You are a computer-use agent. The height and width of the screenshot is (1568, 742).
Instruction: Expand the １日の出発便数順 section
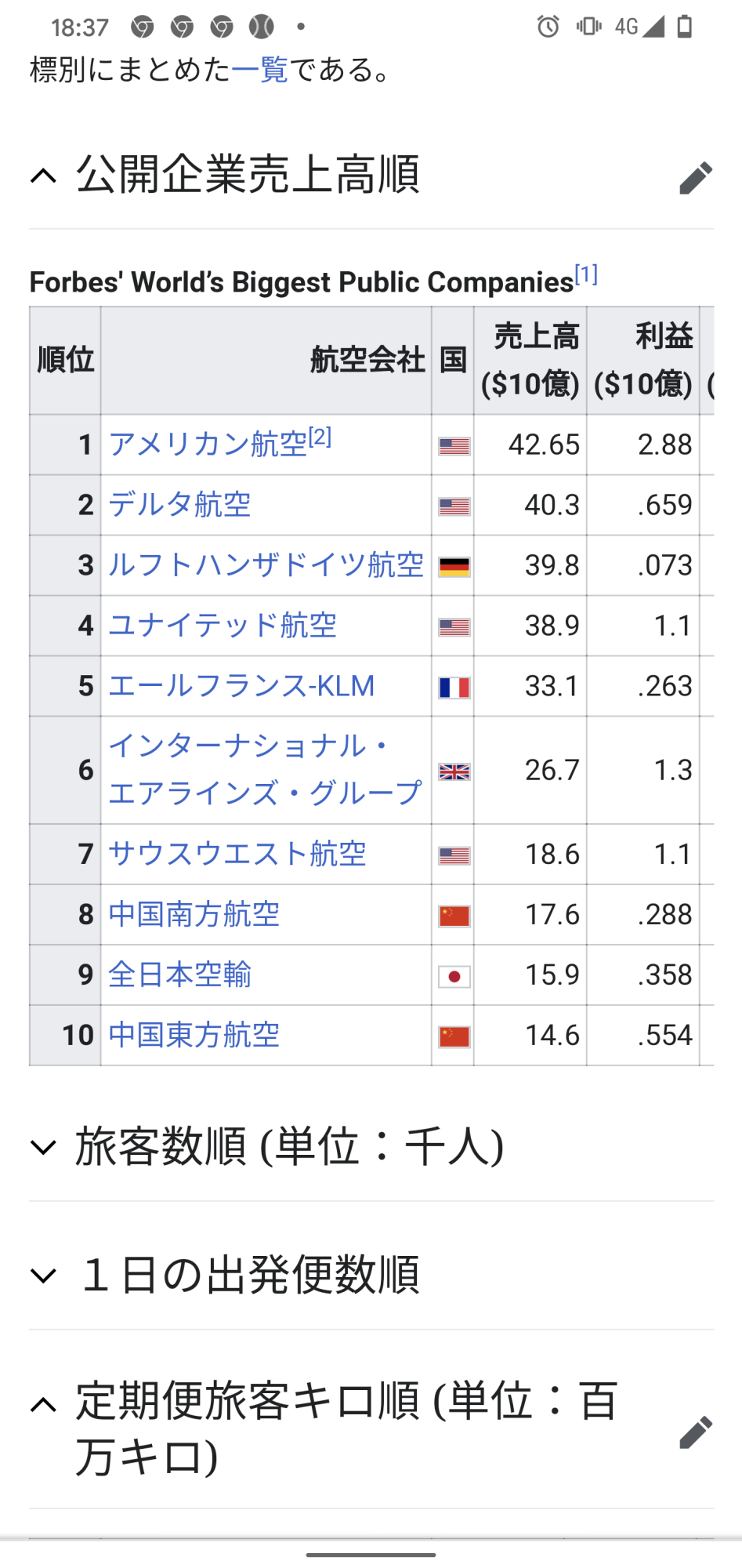click(x=44, y=1276)
